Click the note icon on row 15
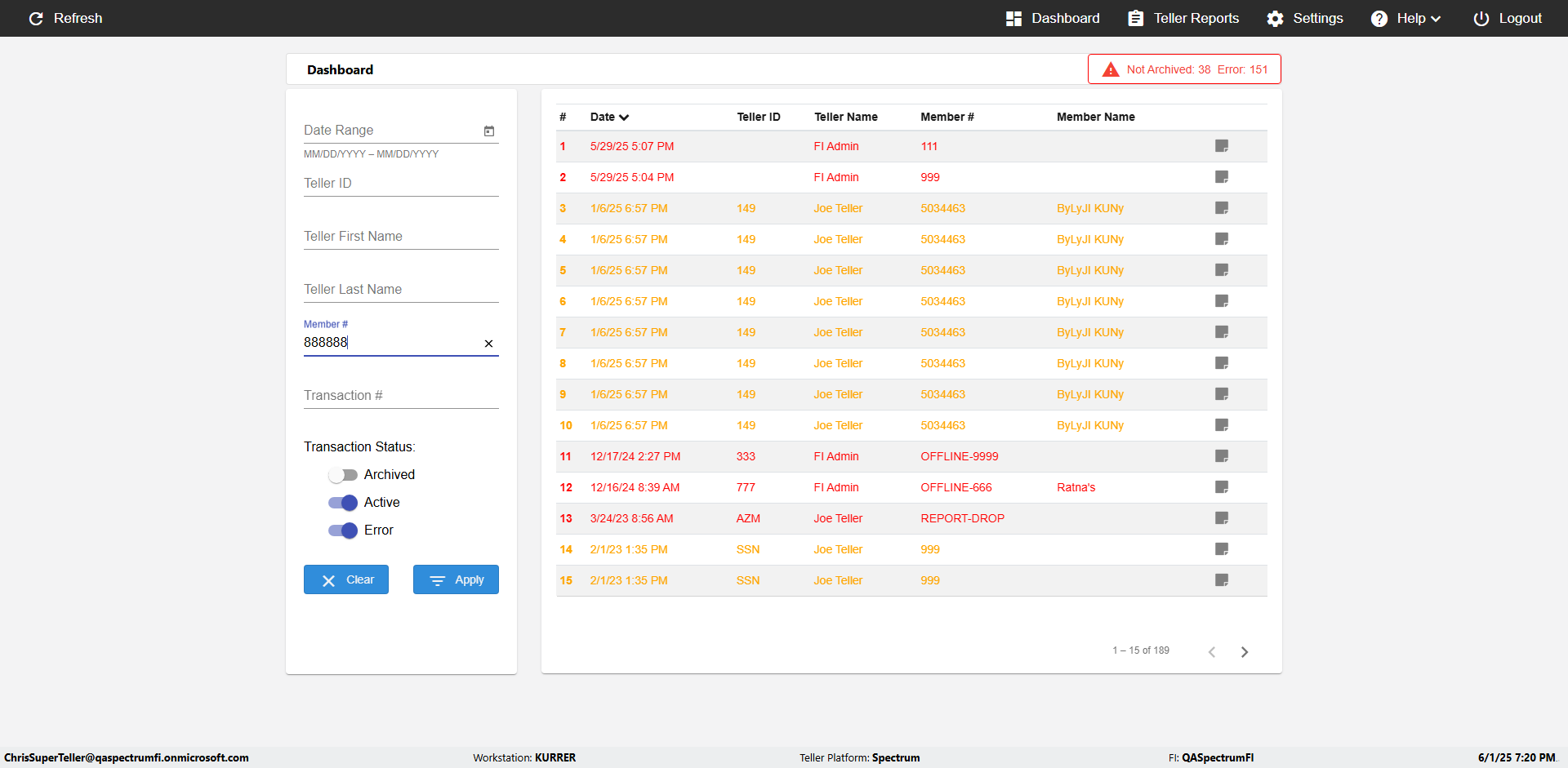Viewport: 1568px width, 768px height. [x=1221, y=580]
